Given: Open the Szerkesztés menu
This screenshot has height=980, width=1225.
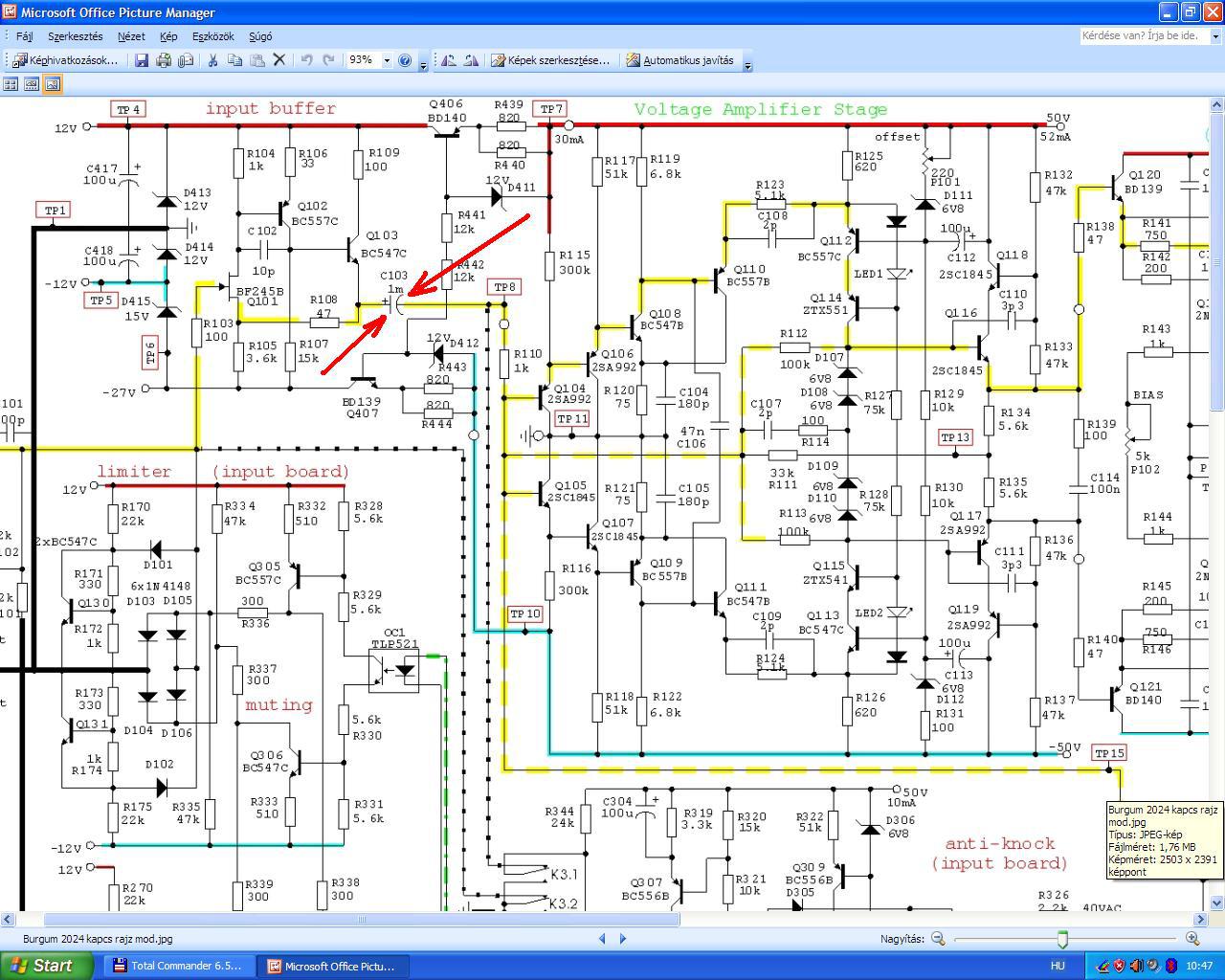Looking at the screenshot, I should (75, 36).
